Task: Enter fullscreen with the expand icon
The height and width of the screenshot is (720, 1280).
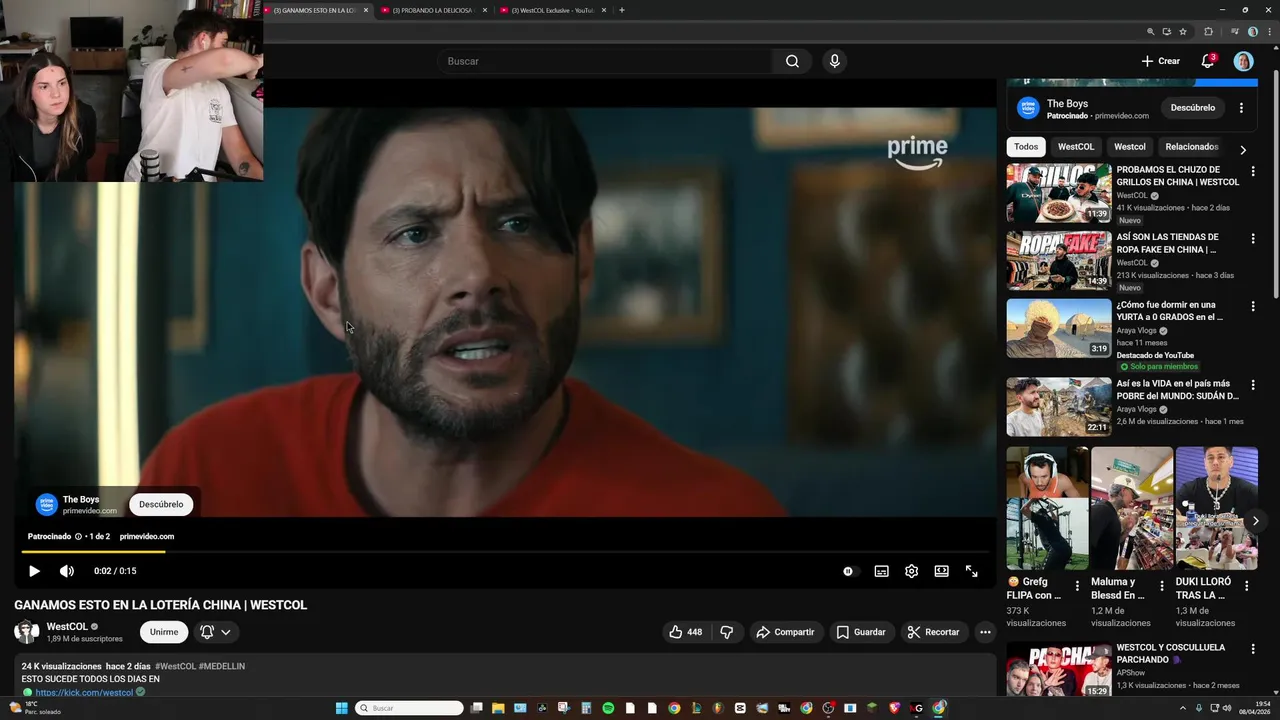Action: (971, 571)
